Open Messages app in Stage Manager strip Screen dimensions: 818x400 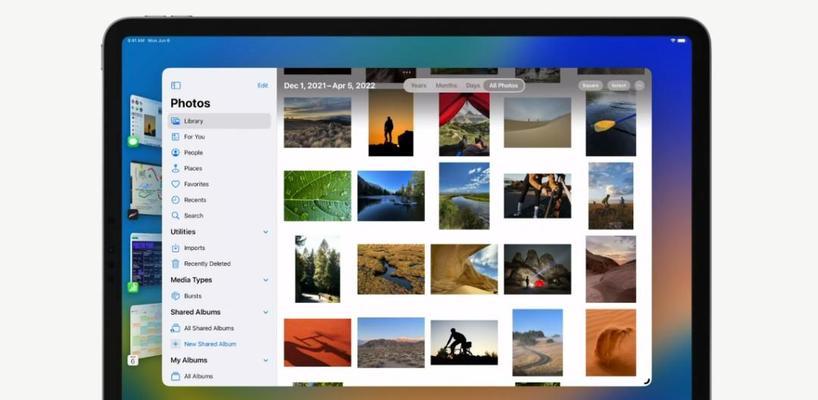point(145,121)
